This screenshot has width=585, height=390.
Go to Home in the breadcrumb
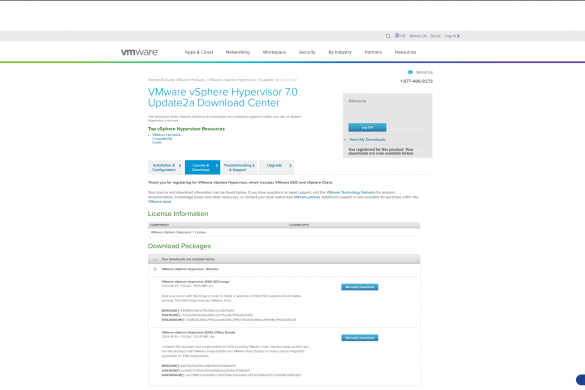click(153, 80)
